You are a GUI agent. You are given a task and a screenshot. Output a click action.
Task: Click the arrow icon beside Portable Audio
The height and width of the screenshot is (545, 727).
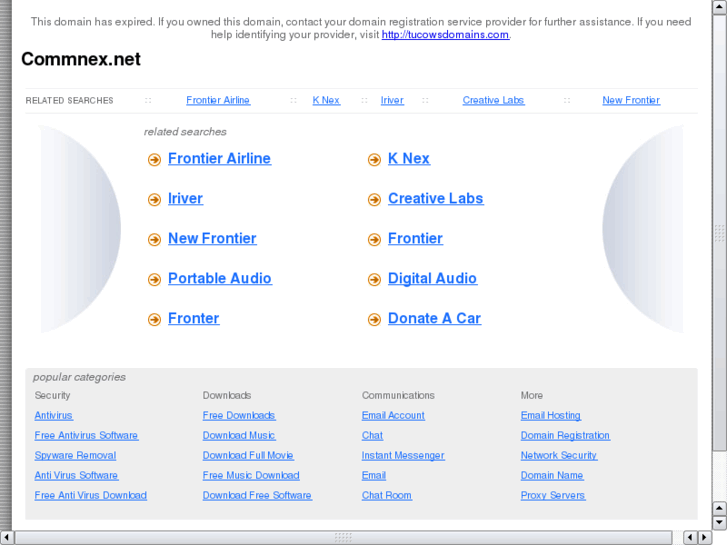(154, 280)
